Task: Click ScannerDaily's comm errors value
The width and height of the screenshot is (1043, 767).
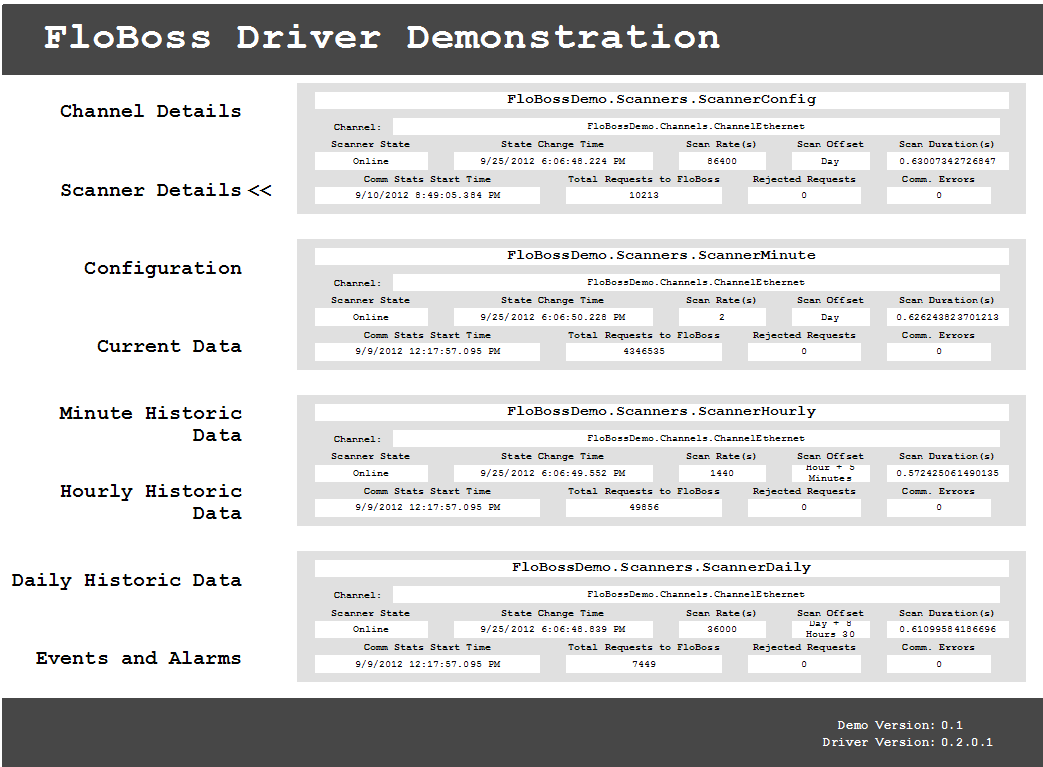Action: (939, 664)
